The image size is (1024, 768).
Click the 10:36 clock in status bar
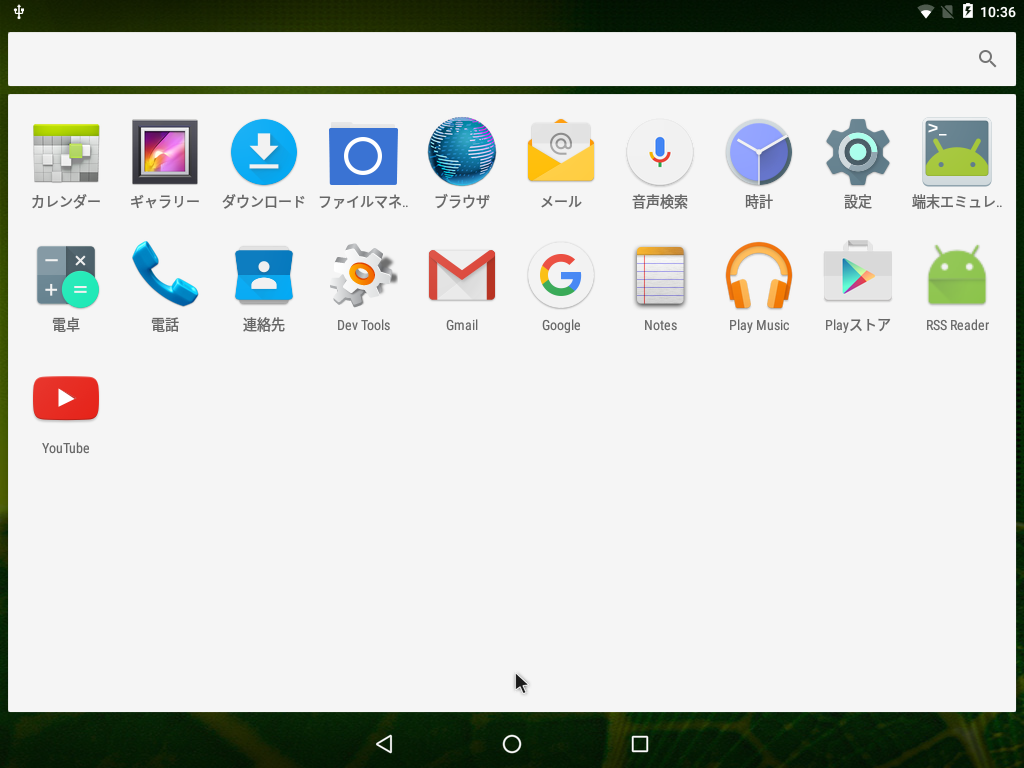[998, 12]
